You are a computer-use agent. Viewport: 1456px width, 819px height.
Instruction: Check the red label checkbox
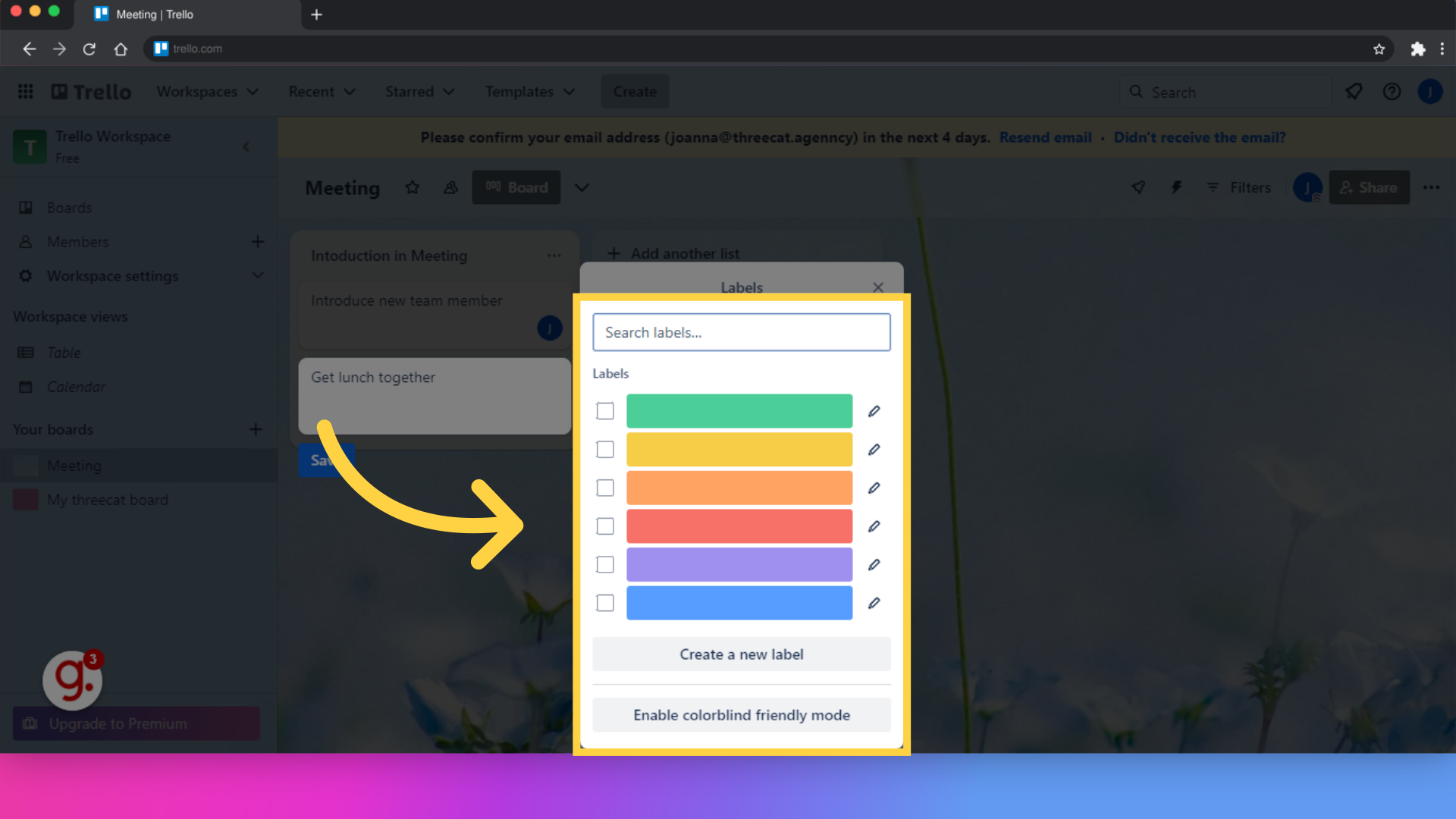605,526
